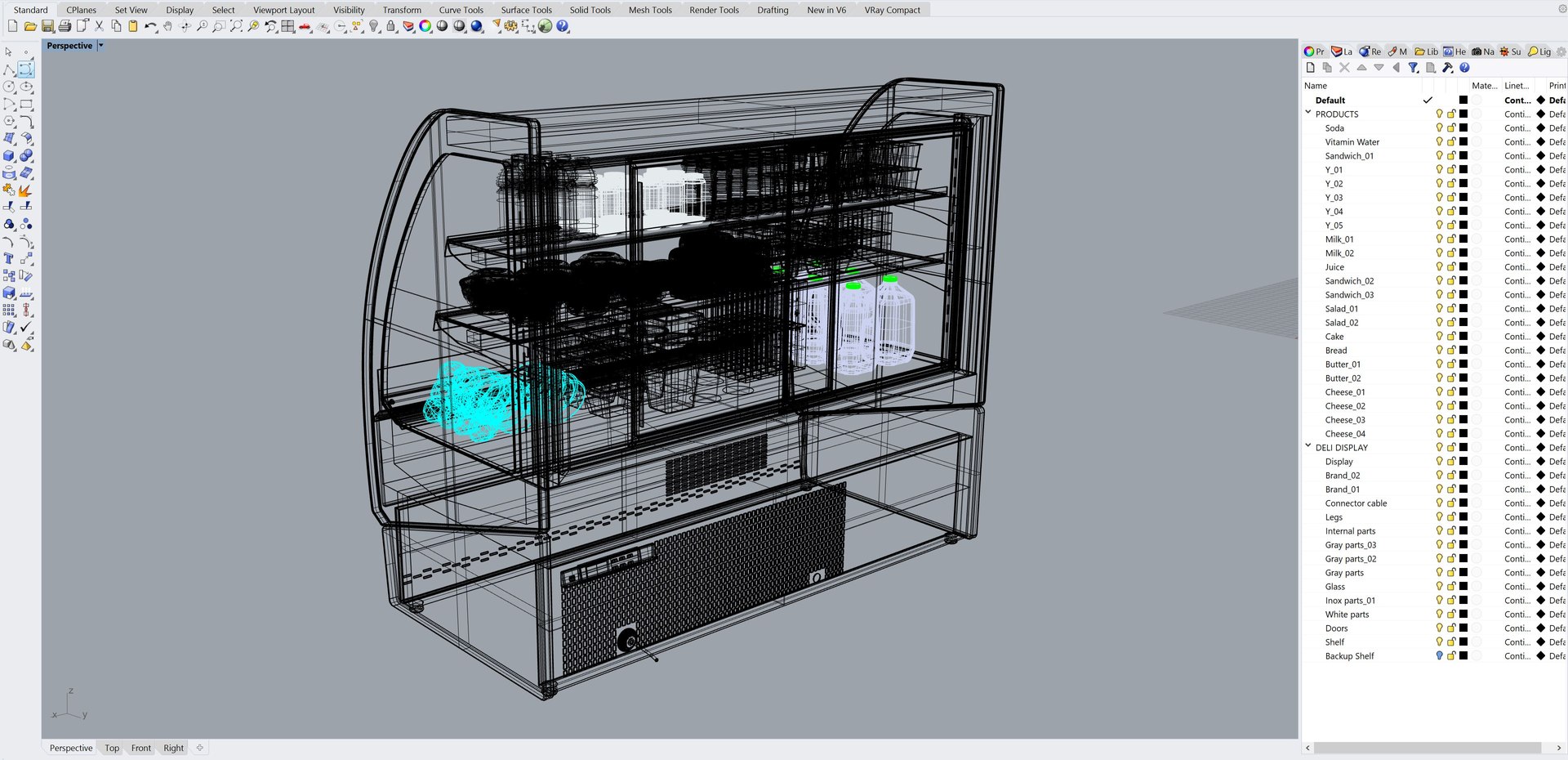Click the hammer Tools icon in Layers panel
The height and width of the screenshot is (760, 1568).
click(x=1447, y=68)
